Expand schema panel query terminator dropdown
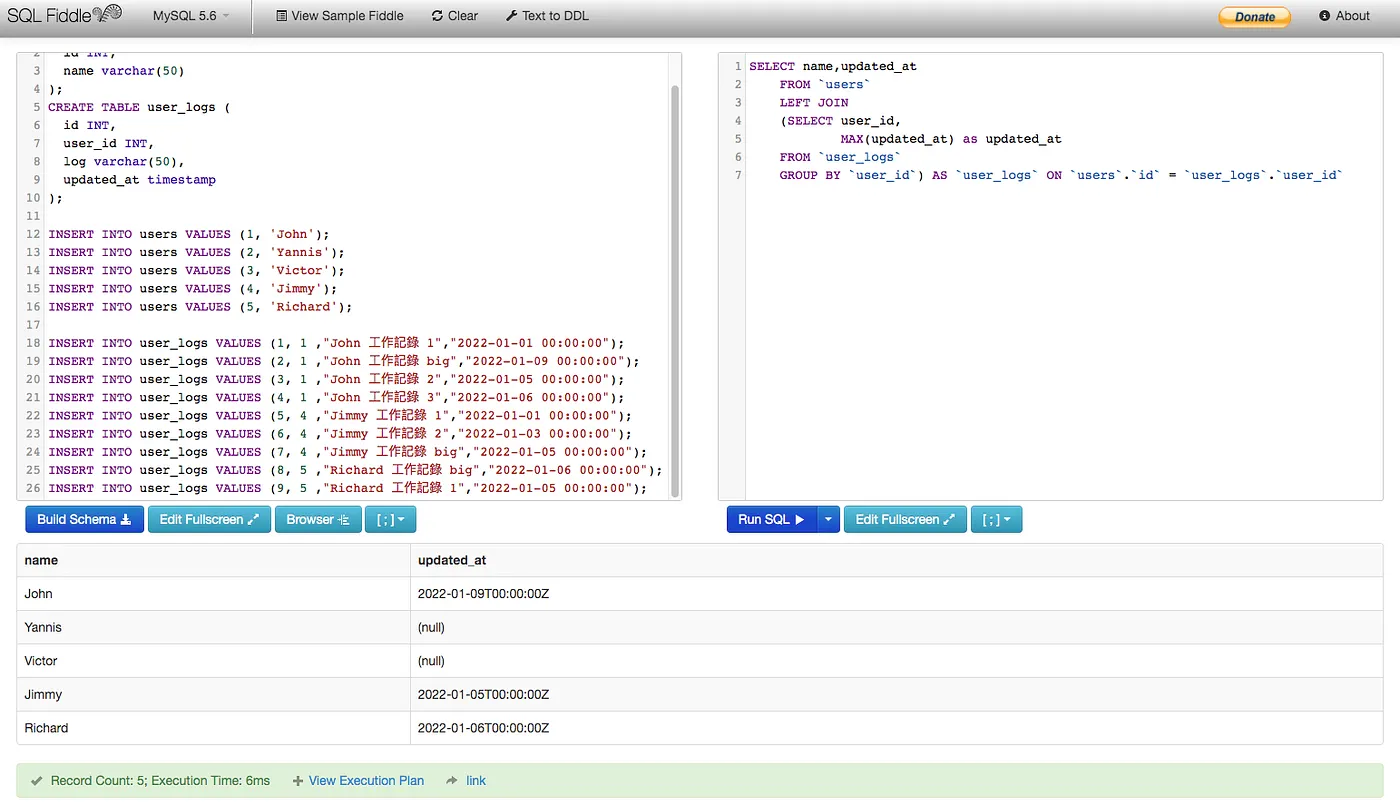 390,519
